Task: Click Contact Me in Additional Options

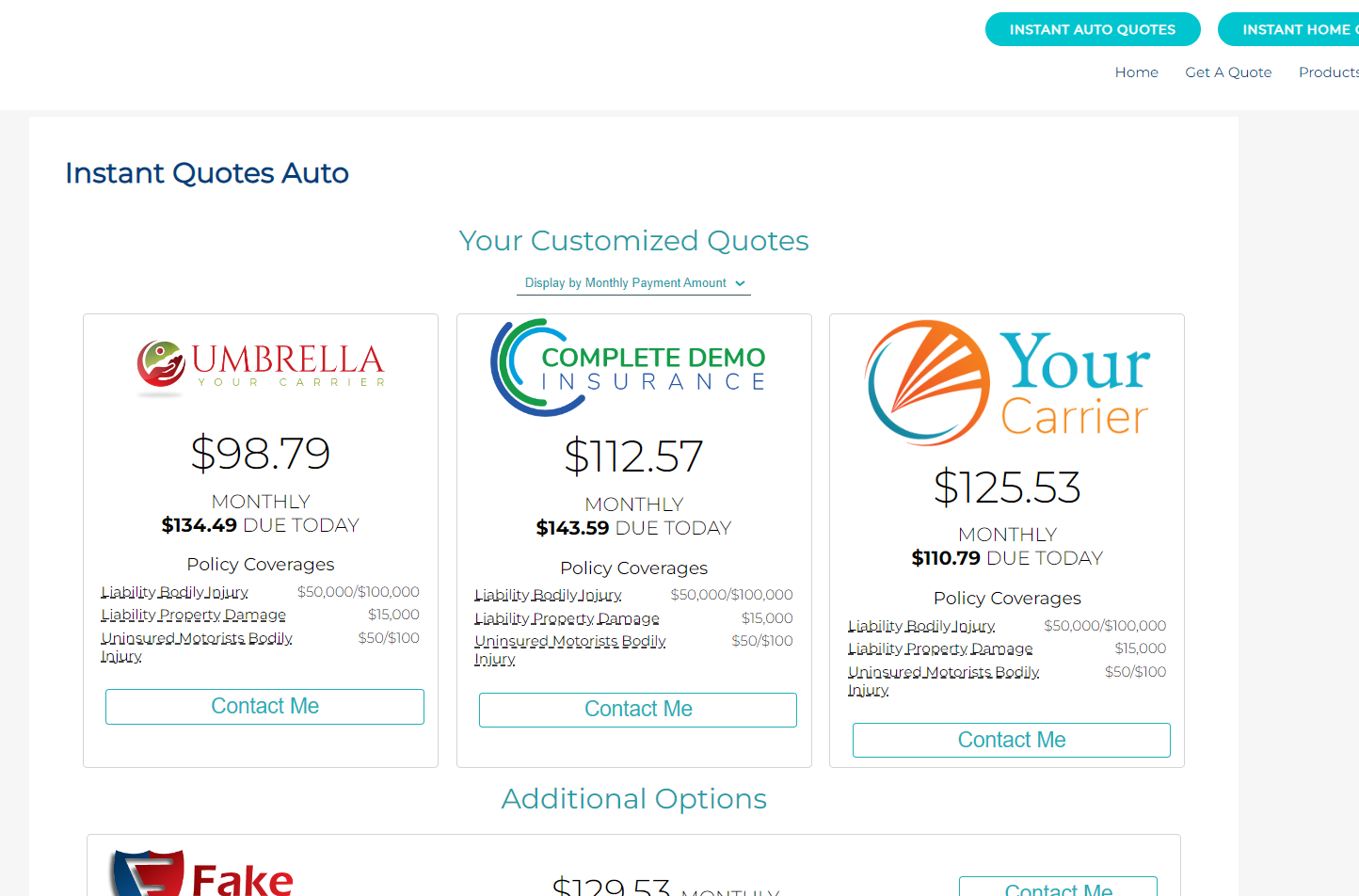Action: point(1058,888)
